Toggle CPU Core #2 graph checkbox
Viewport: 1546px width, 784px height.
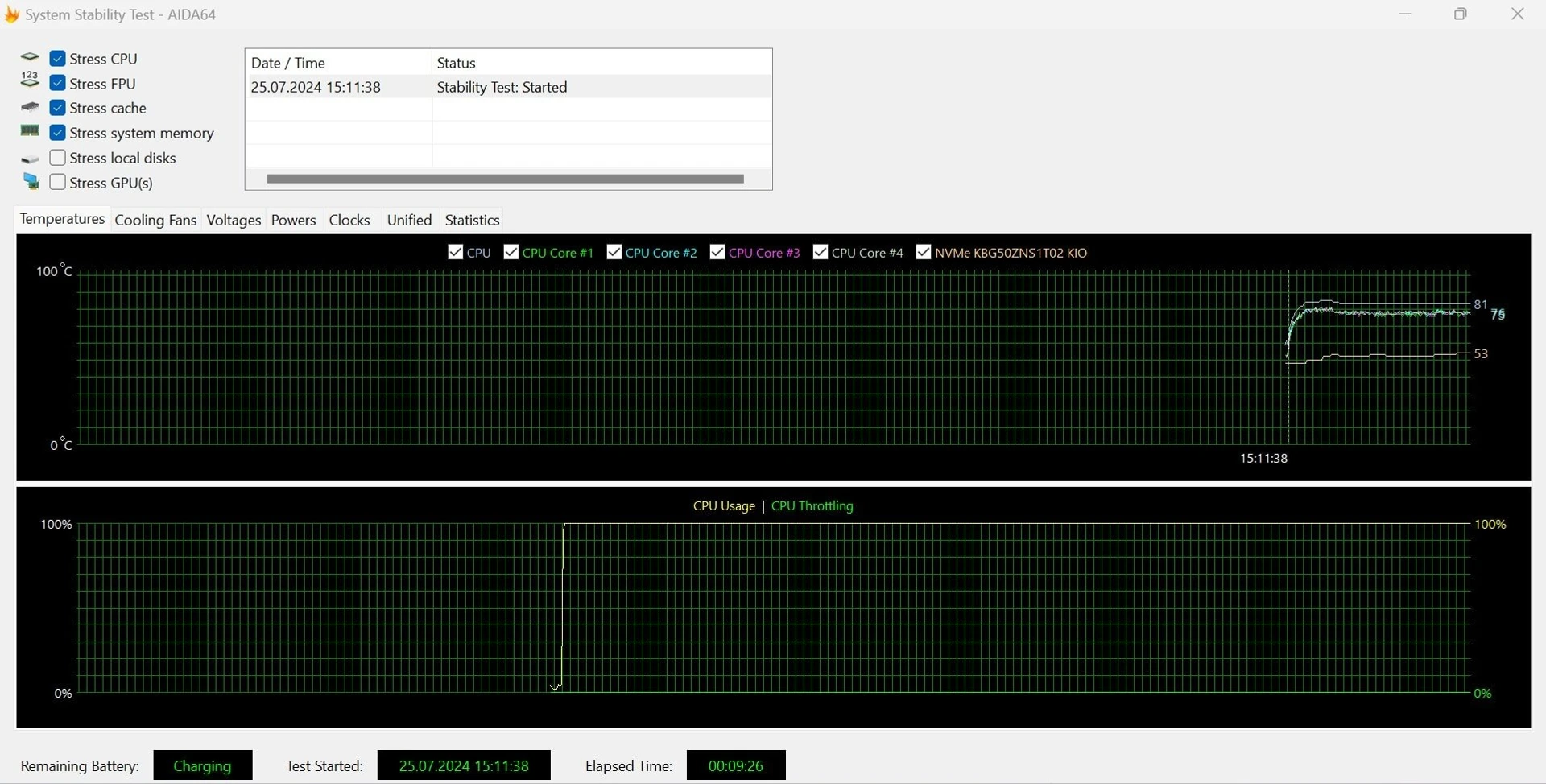point(614,252)
